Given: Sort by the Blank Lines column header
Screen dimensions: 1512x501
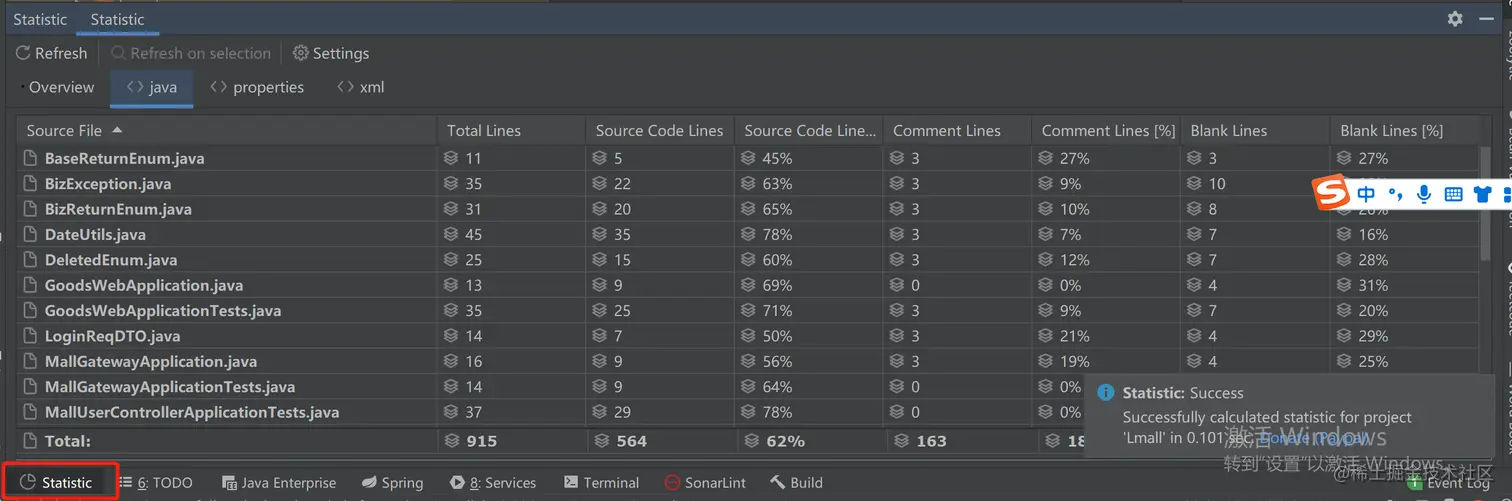Looking at the screenshot, I should point(1256,130).
